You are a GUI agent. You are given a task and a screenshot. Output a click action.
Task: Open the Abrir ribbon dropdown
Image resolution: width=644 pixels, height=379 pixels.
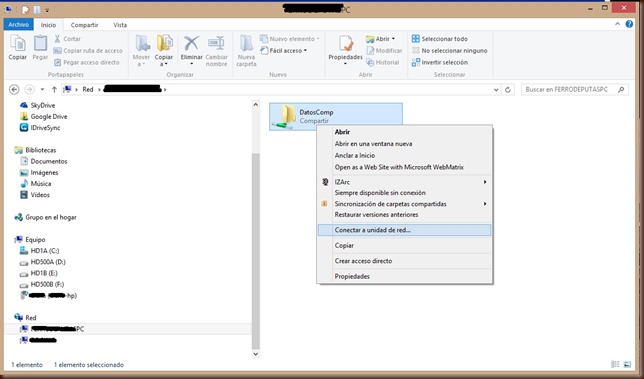pos(380,39)
